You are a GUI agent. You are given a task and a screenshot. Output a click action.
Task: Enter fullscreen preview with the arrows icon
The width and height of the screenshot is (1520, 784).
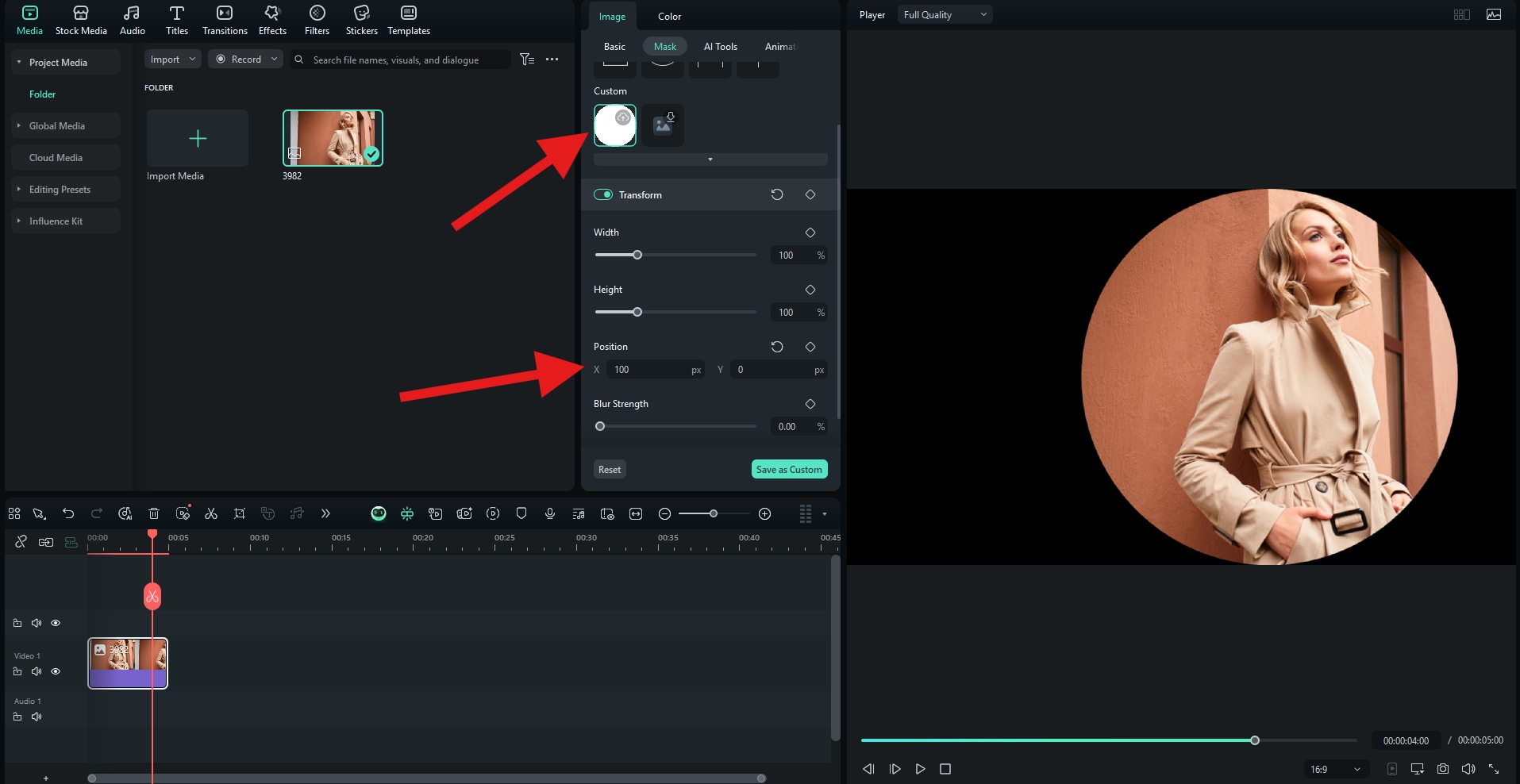1494,769
